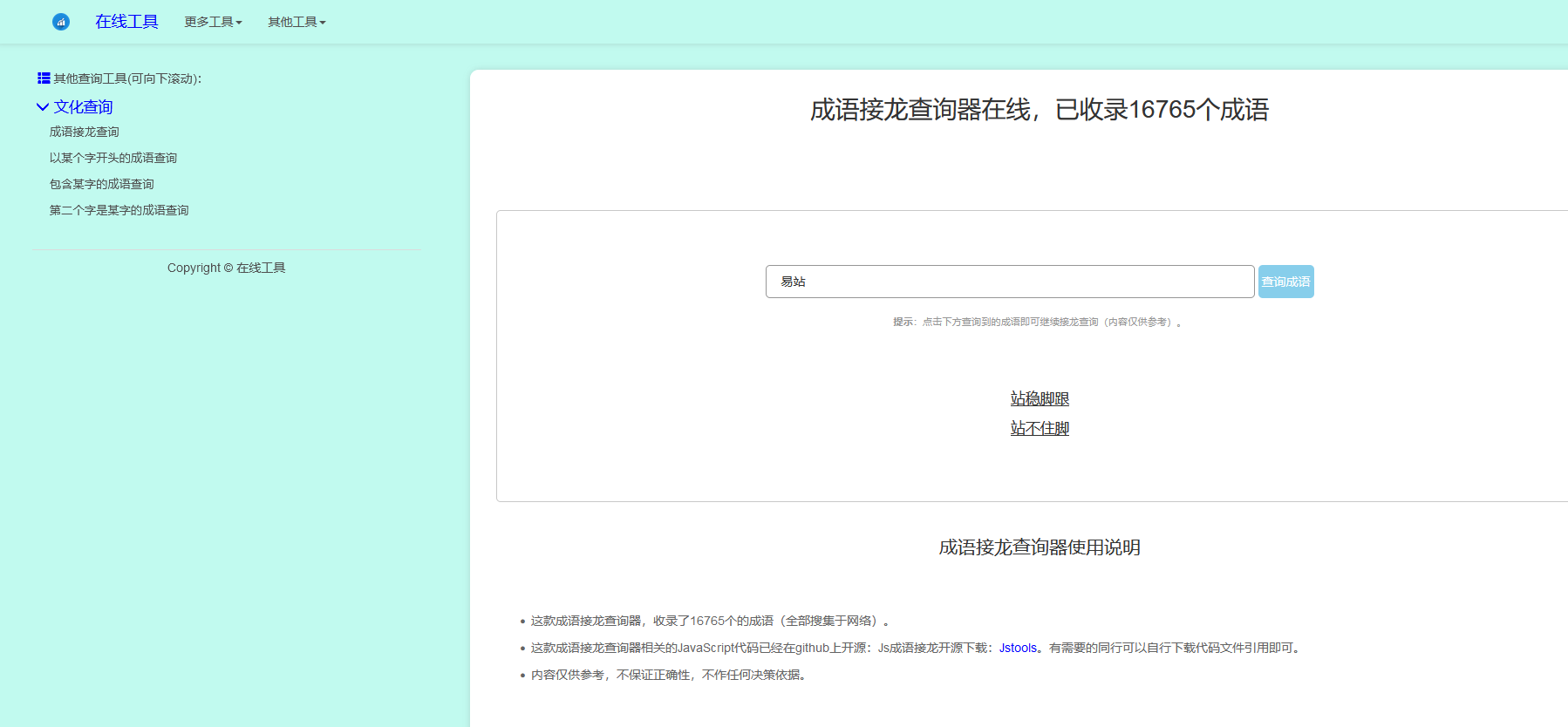The height and width of the screenshot is (727, 1568).
Task: Click the site logo icon in the navbar
Action: pyautogui.click(x=61, y=22)
